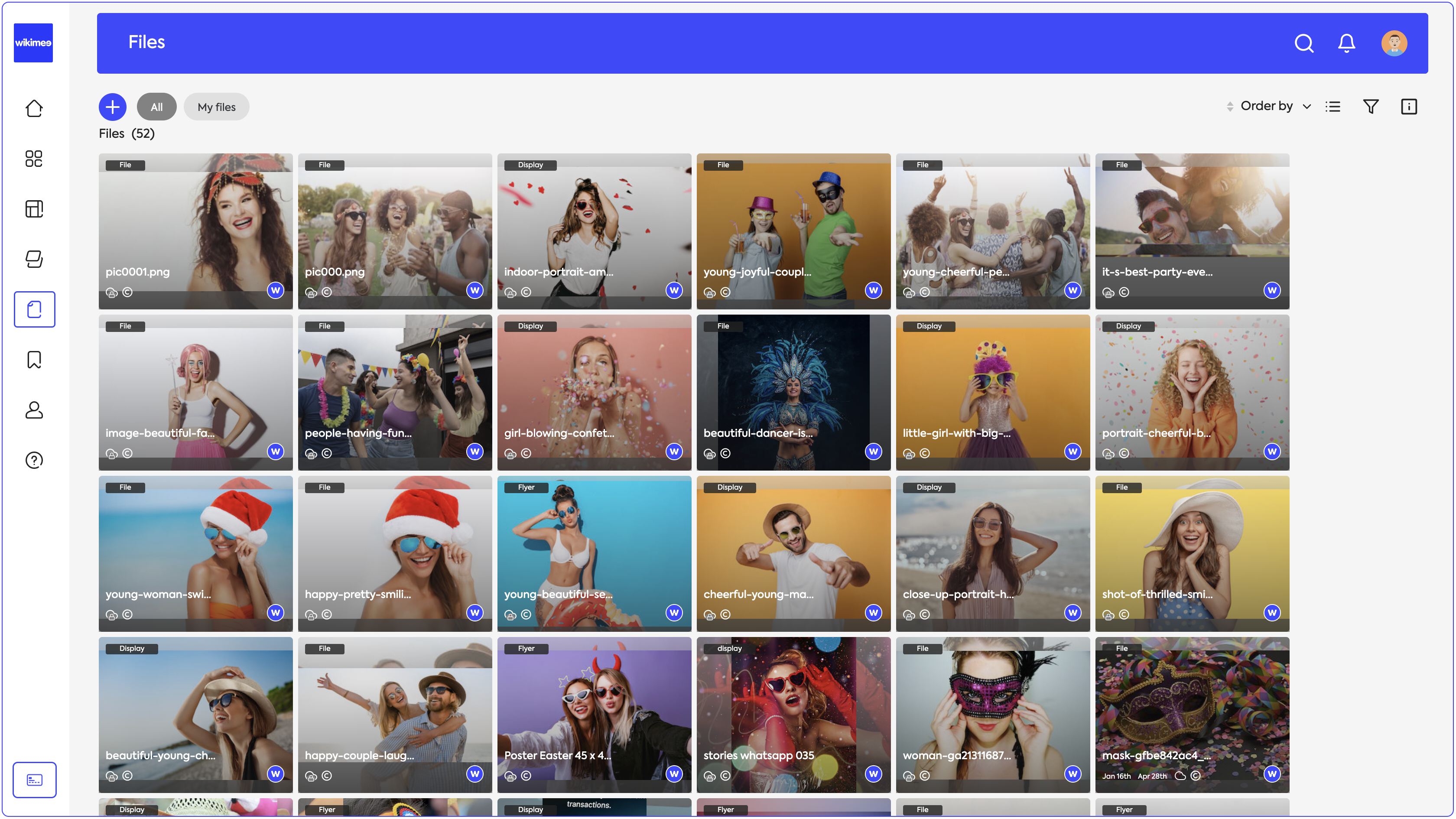Click the chevron next to Order by
This screenshot has height=819, width=1456.
coord(1307,107)
